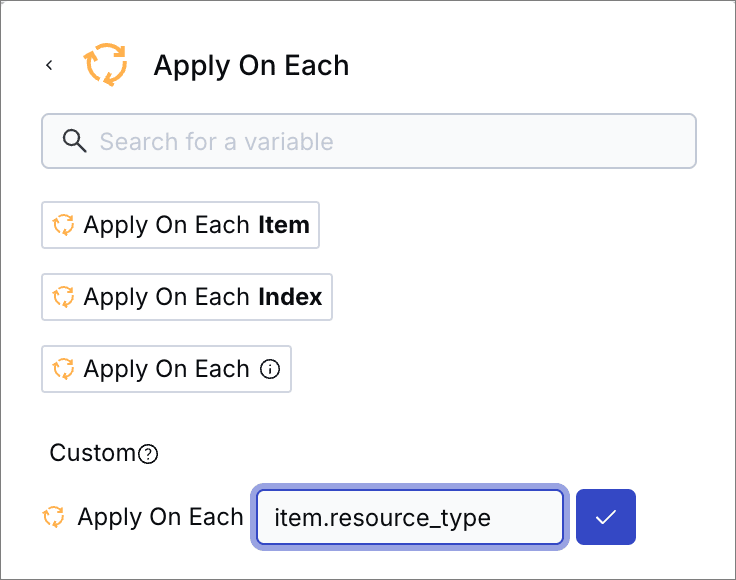Viewport: 736px width, 580px height.
Task: Click the Custom section label
Action: 93,453
